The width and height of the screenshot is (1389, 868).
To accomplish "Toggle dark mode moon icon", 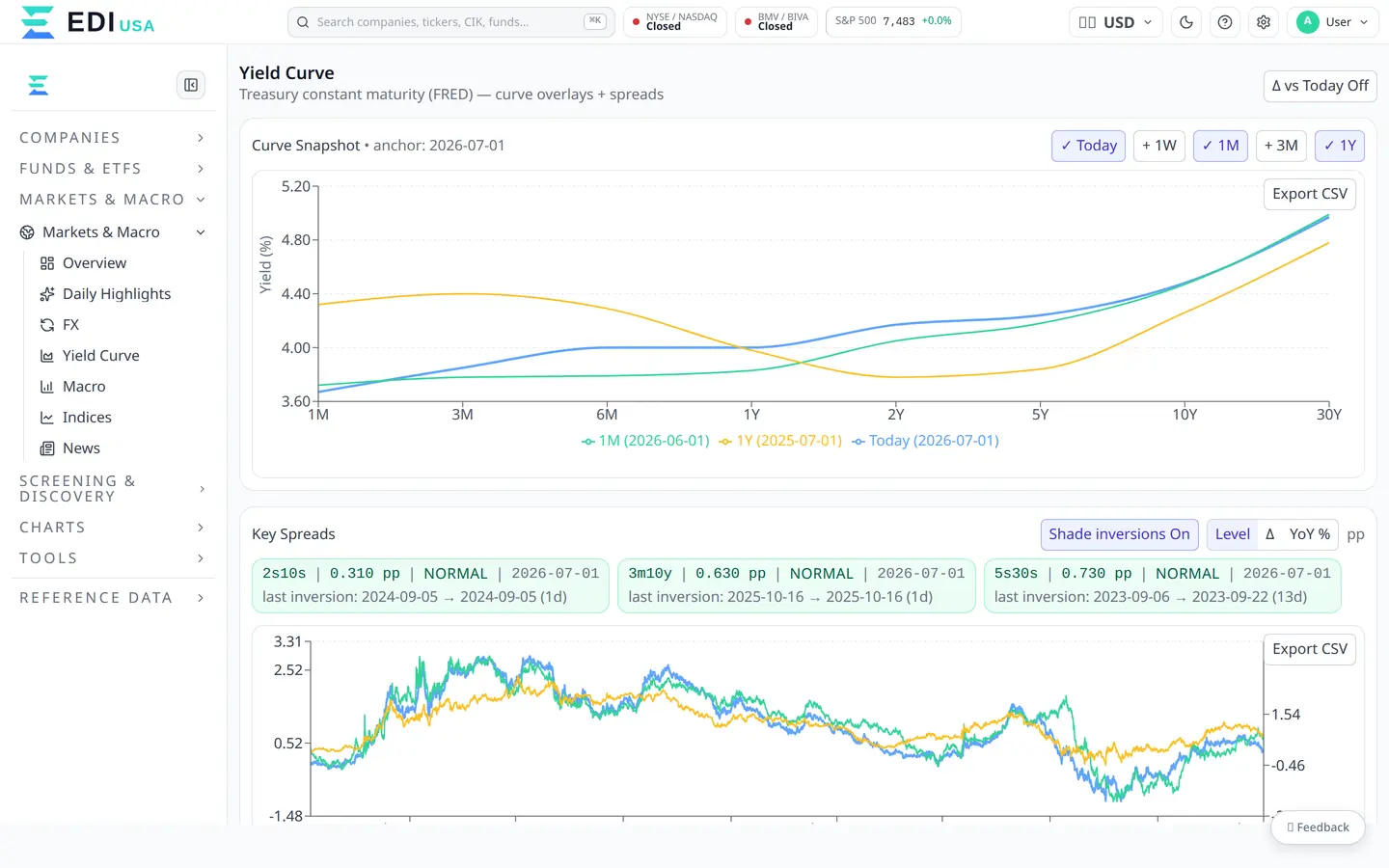I will 1186,22.
